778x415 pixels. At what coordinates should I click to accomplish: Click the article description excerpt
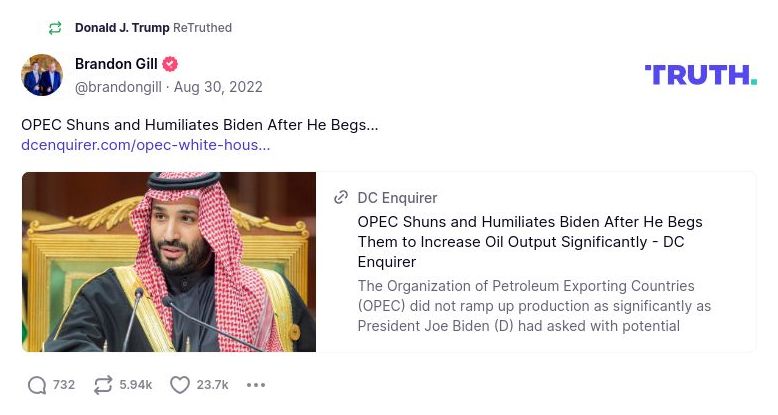tap(534, 306)
